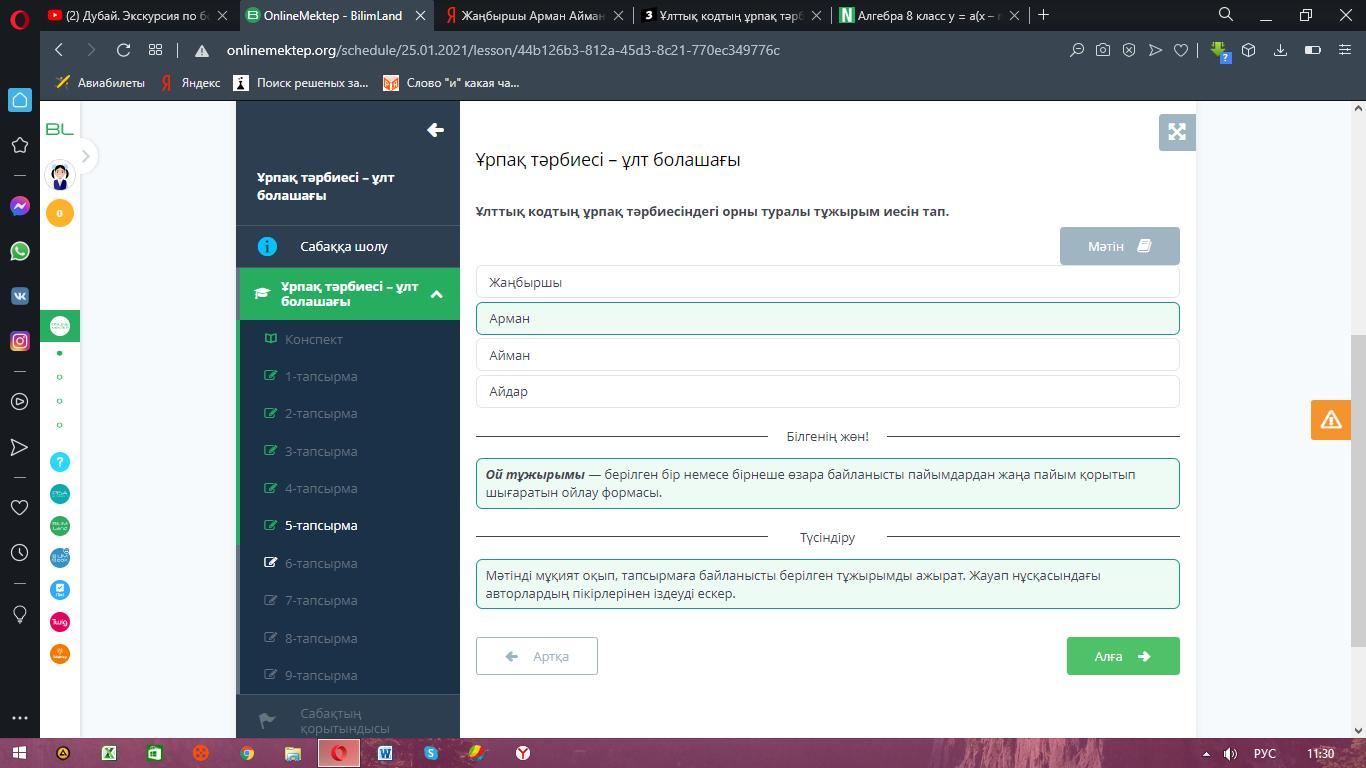Open WhatsApp in the Opera sidebar

tap(19, 251)
